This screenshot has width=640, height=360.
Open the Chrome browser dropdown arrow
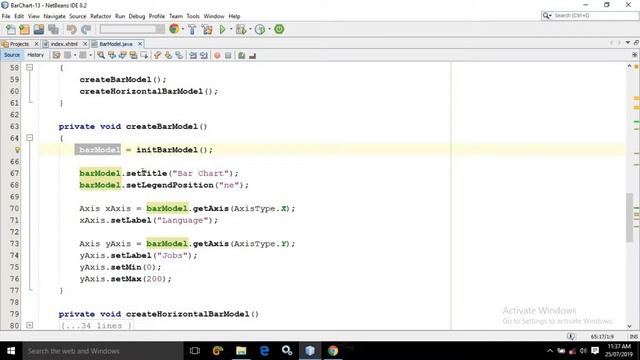pos(182,29)
